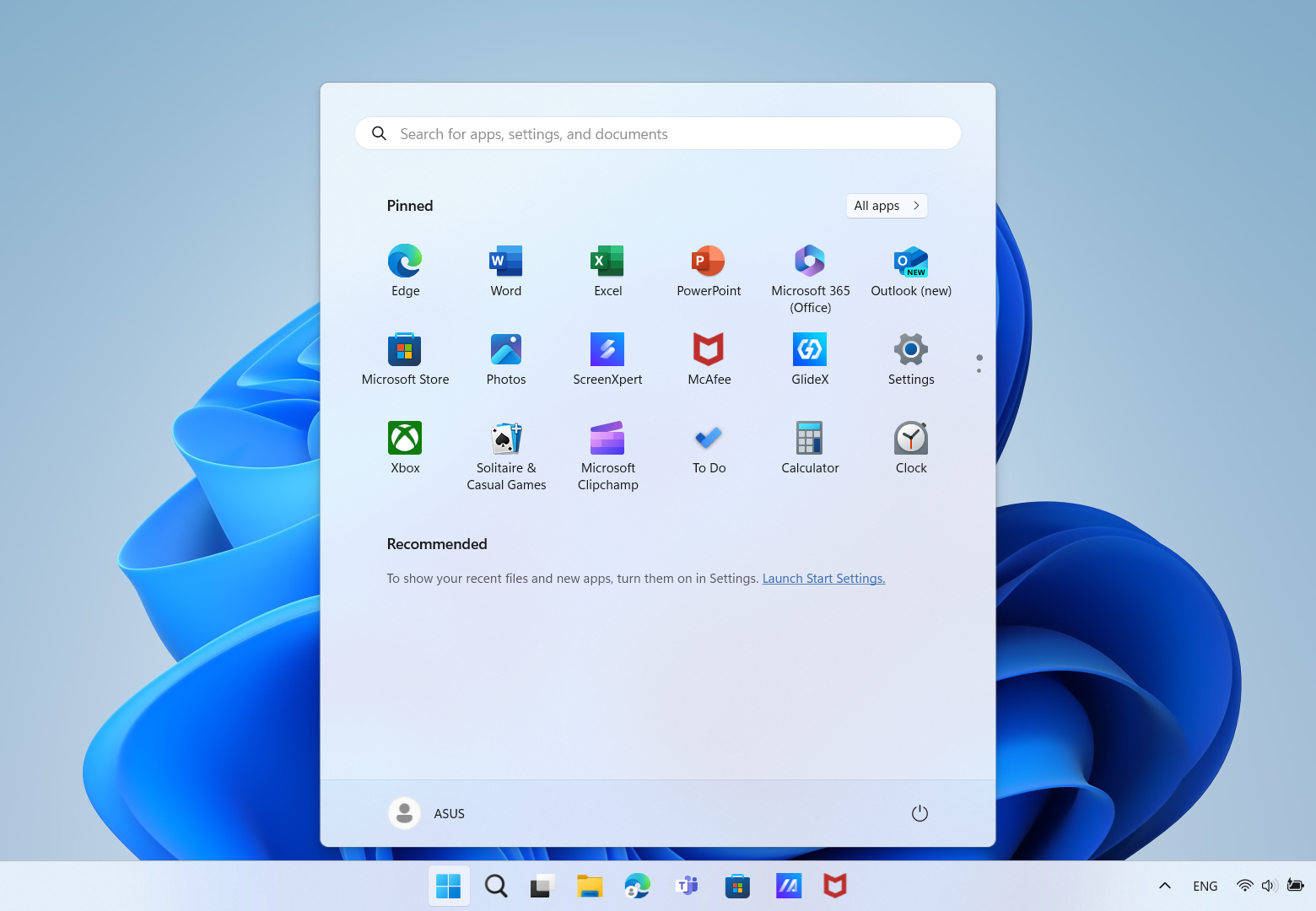This screenshot has width=1316, height=911.
Task: Launch the Photos app
Action: click(506, 360)
